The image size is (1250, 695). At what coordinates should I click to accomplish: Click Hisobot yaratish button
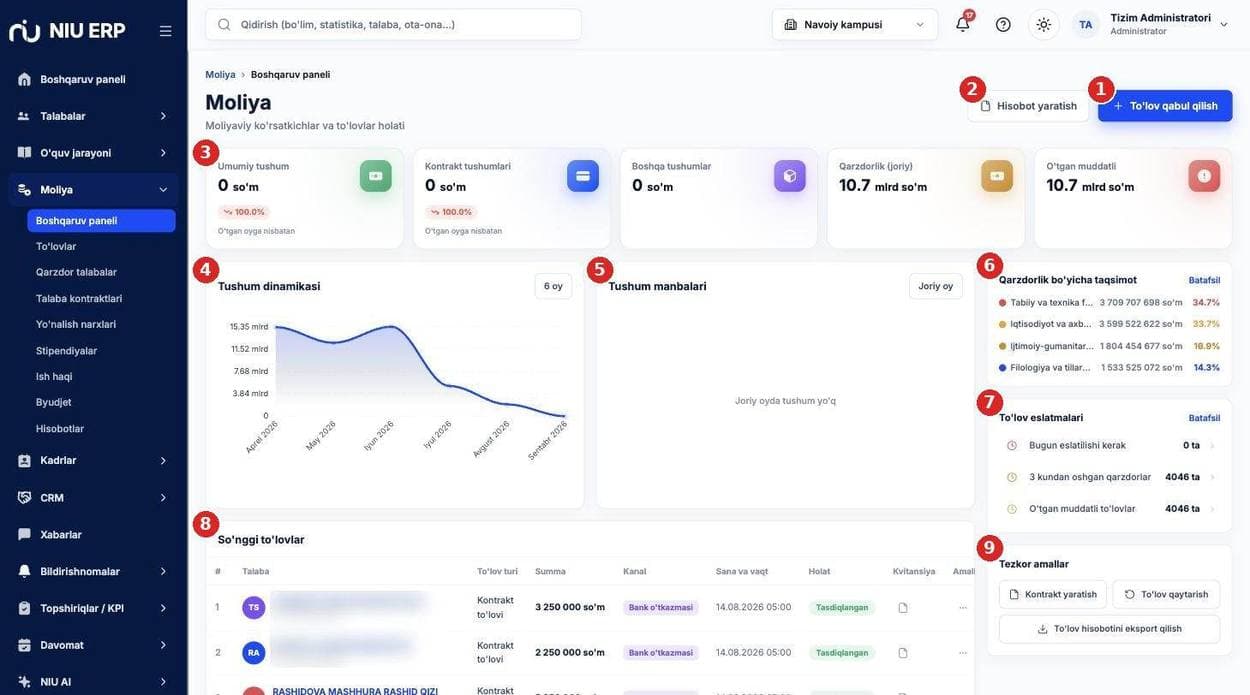(1028, 106)
